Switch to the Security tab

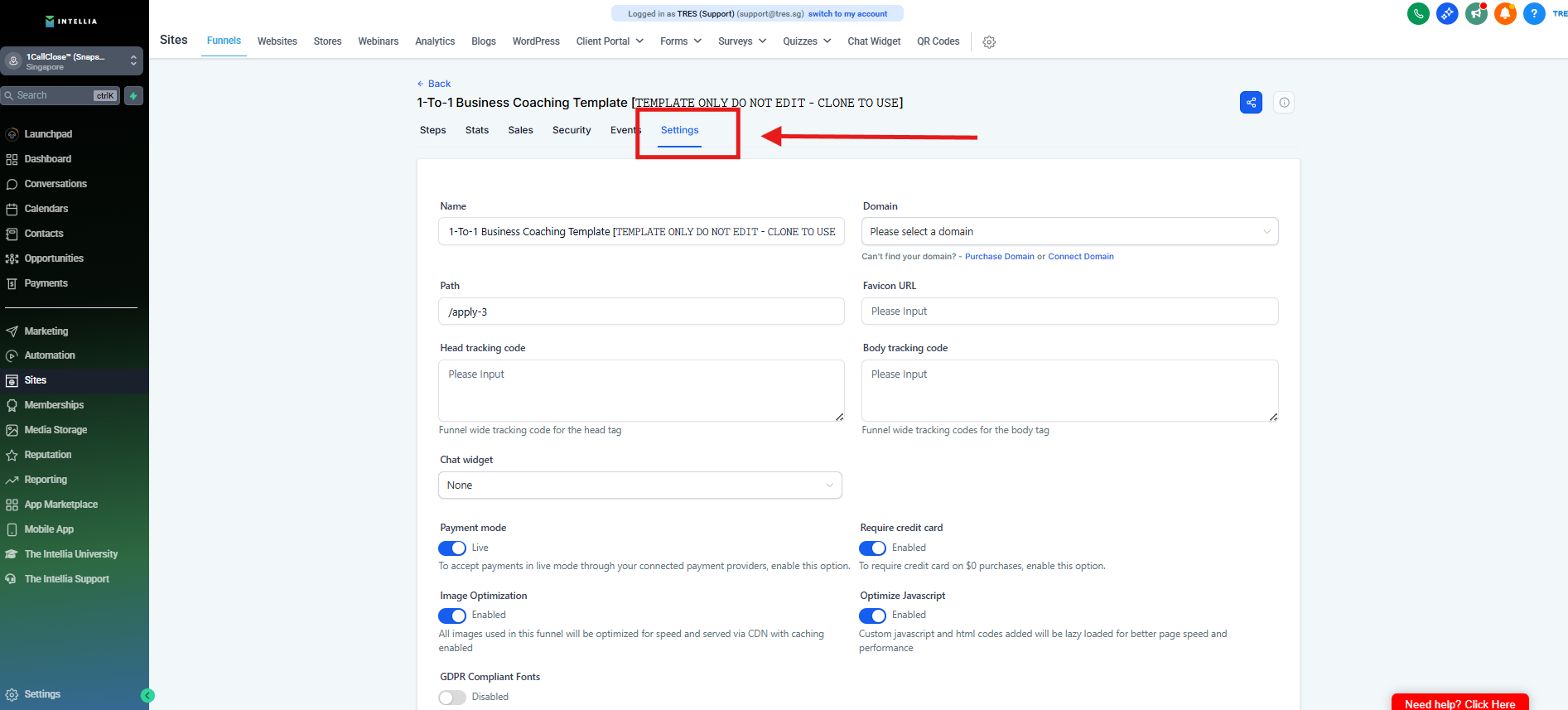572,131
